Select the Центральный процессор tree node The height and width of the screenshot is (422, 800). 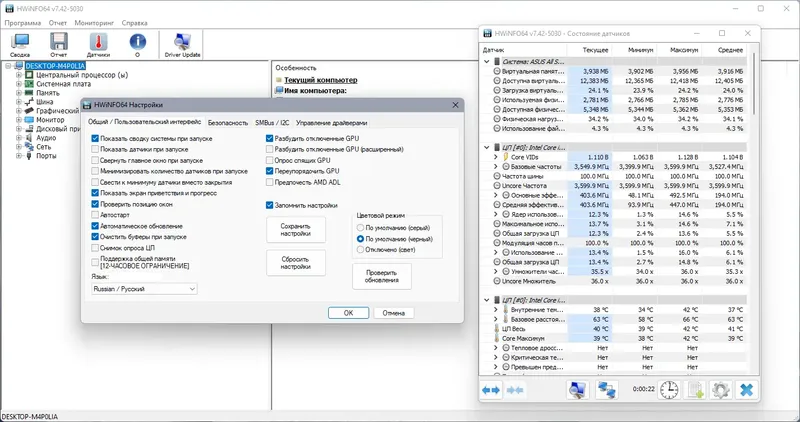(x=82, y=75)
